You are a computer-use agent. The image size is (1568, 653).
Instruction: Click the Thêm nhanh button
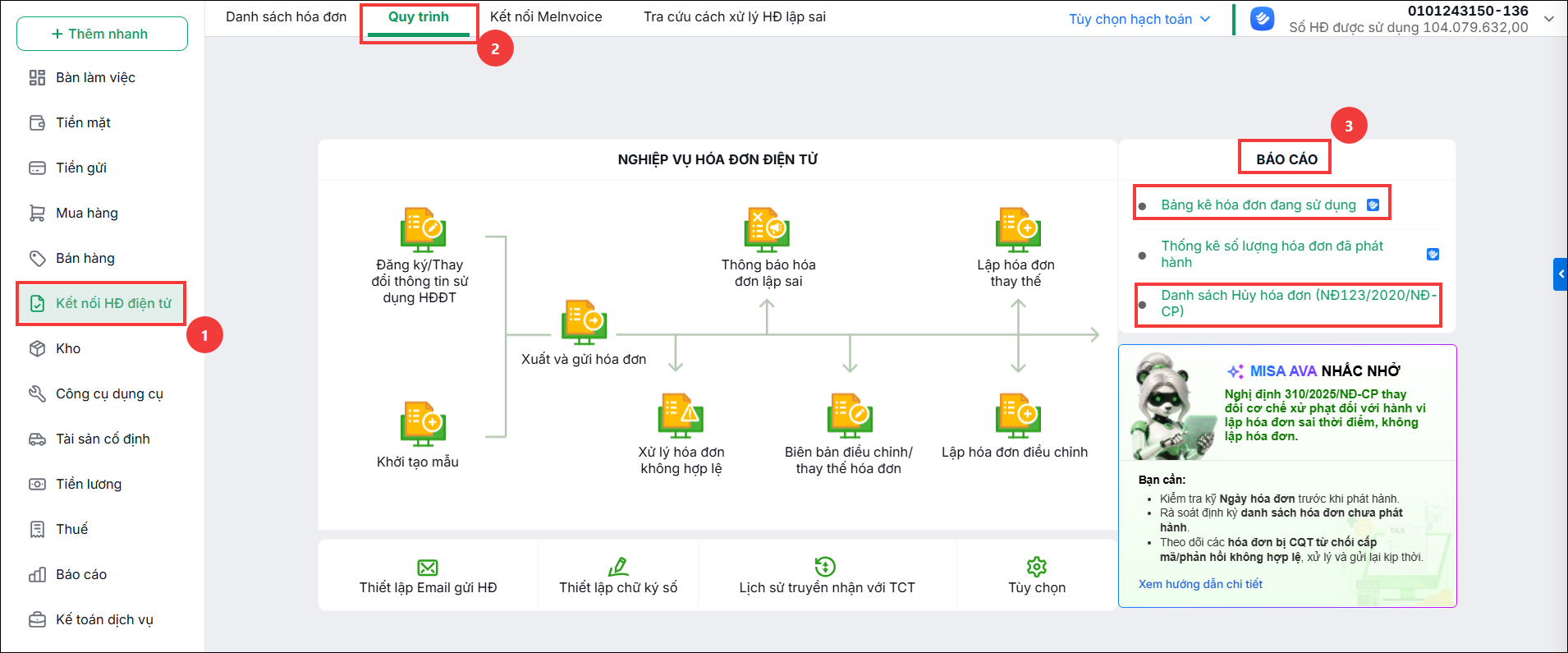pyautogui.click(x=102, y=34)
